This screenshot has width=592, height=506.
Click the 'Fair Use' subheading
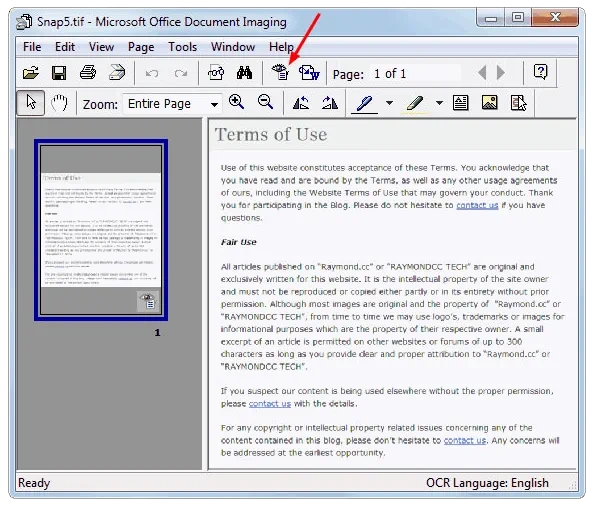point(239,242)
